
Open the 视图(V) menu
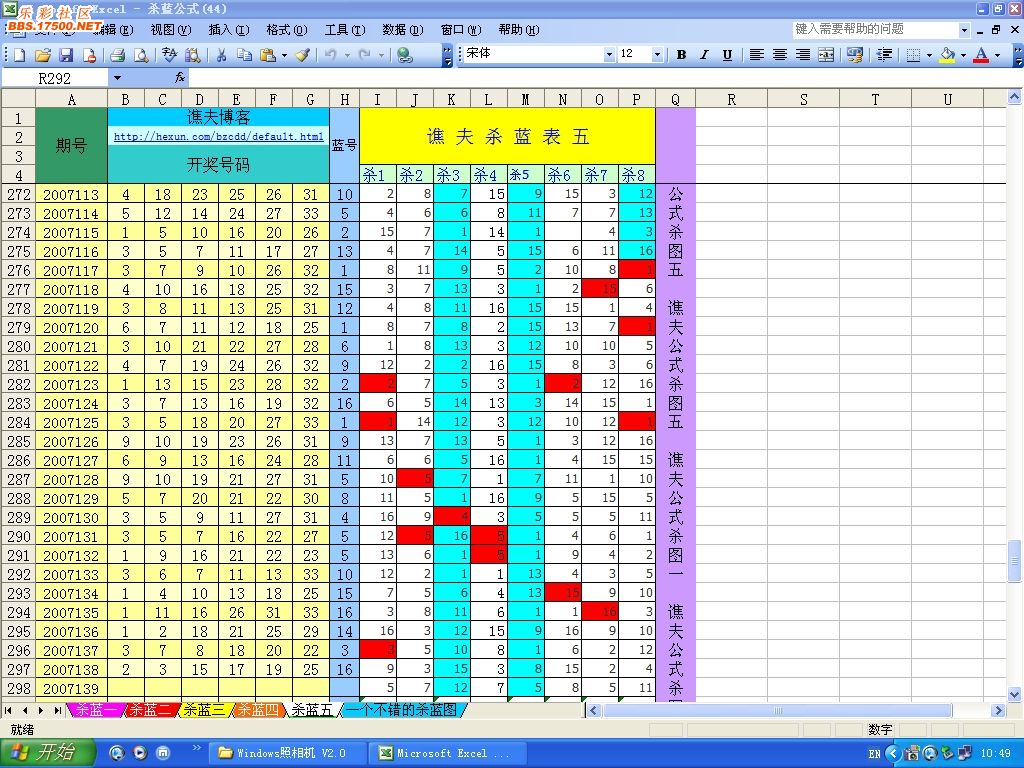(170, 29)
